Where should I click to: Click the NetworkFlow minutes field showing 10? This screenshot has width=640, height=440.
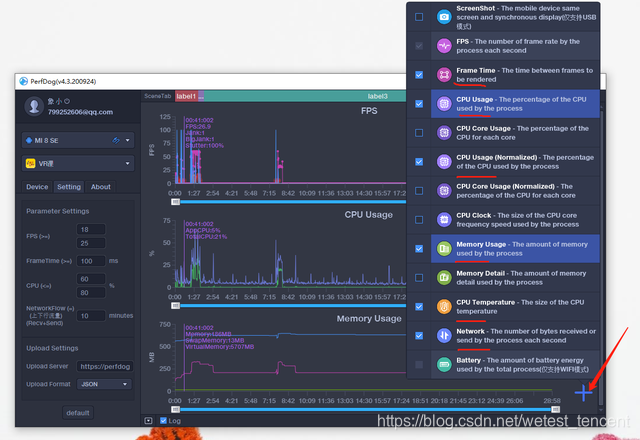tap(91, 316)
